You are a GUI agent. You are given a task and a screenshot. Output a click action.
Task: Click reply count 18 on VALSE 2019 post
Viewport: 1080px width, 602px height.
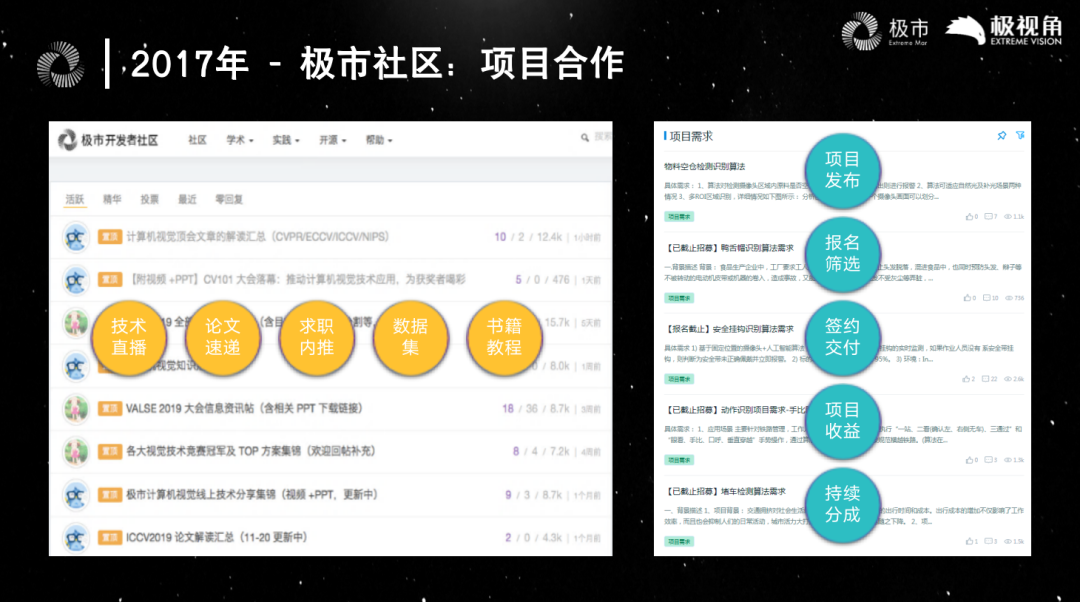coord(508,408)
